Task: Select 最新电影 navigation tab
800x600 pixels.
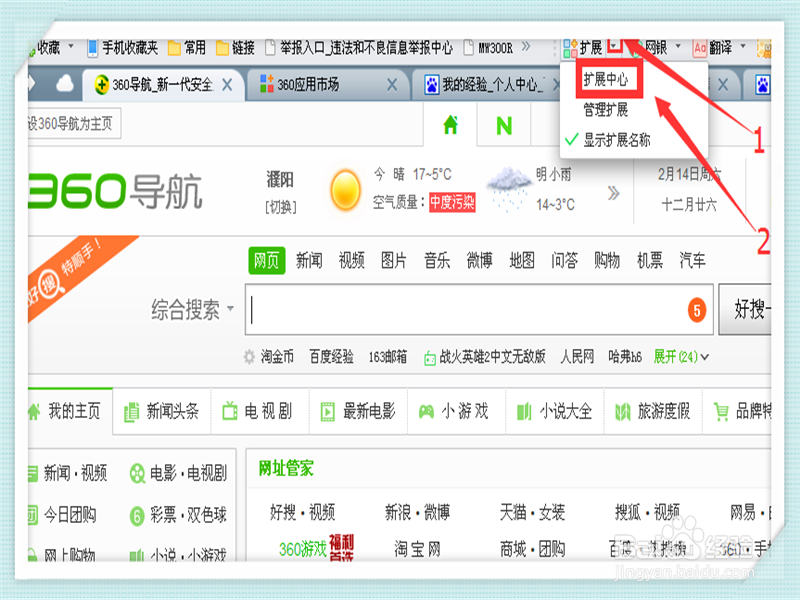Action: pyautogui.click(x=358, y=411)
